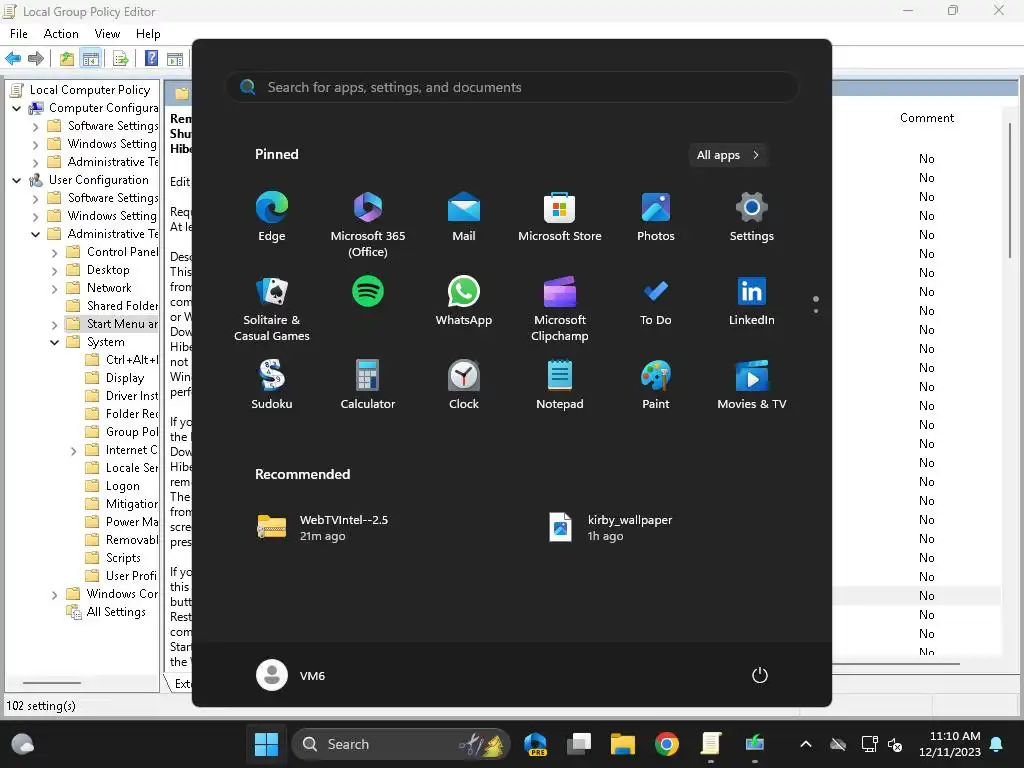Jump to next pinned apps page dot
Image resolution: width=1024 pixels, height=768 pixels.
tap(816, 311)
